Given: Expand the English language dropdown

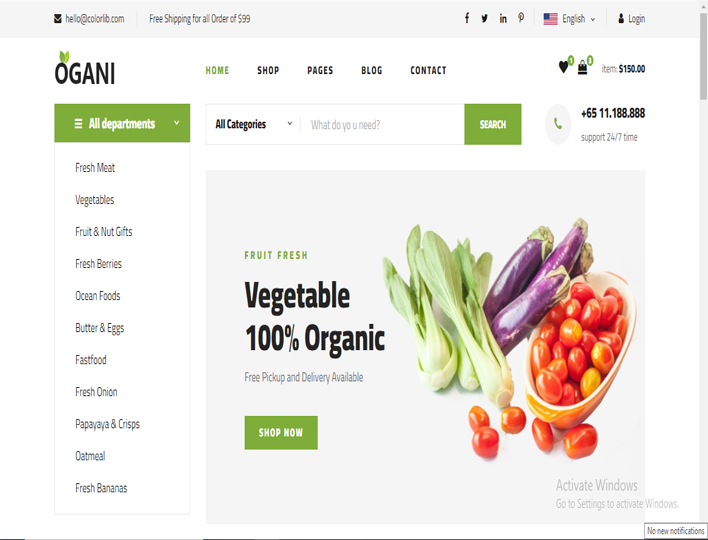Looking at the screenshot, I should [569, 19].
